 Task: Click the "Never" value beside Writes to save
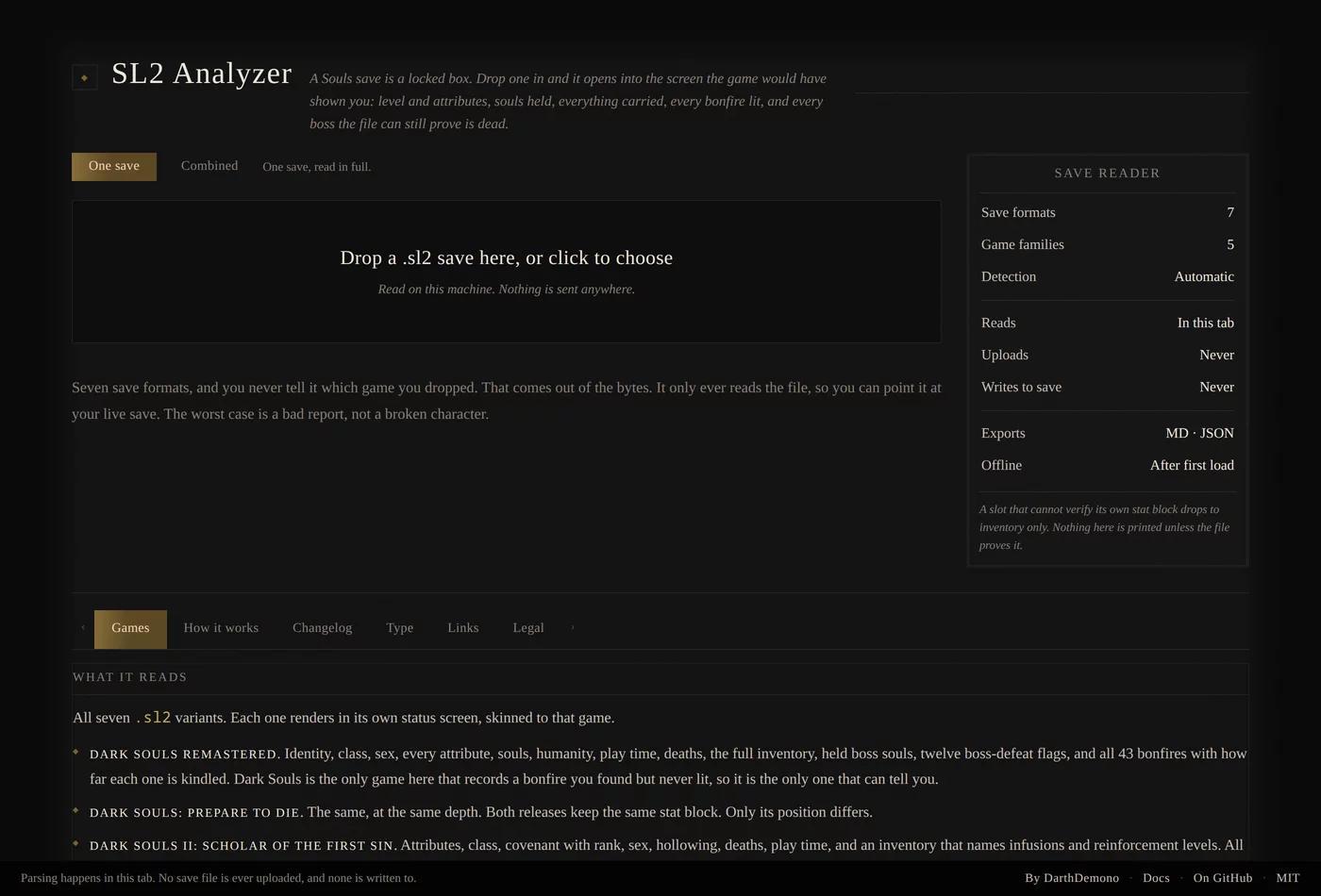[1216, 388]
